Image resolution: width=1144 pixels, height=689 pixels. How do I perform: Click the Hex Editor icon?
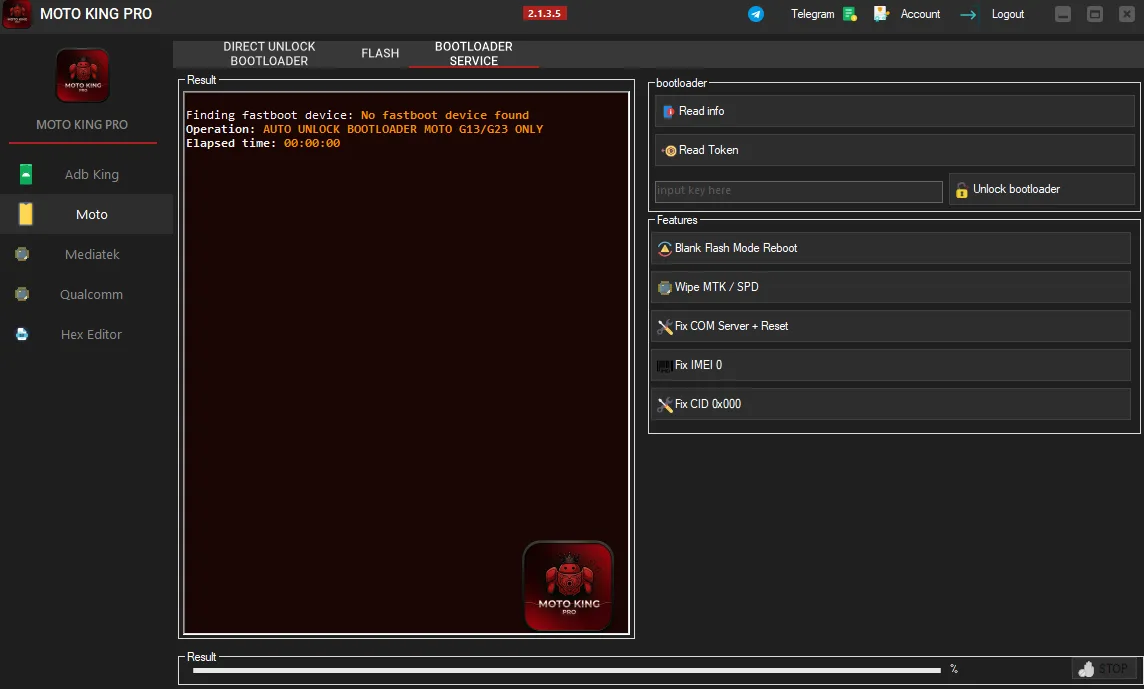pos(22,334)
